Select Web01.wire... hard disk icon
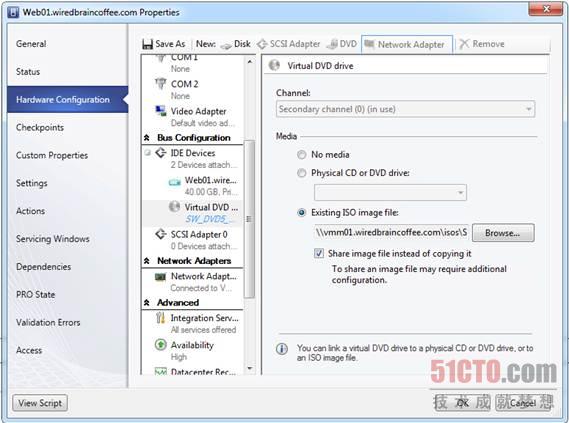569x423 pixels. pos(175,182)
